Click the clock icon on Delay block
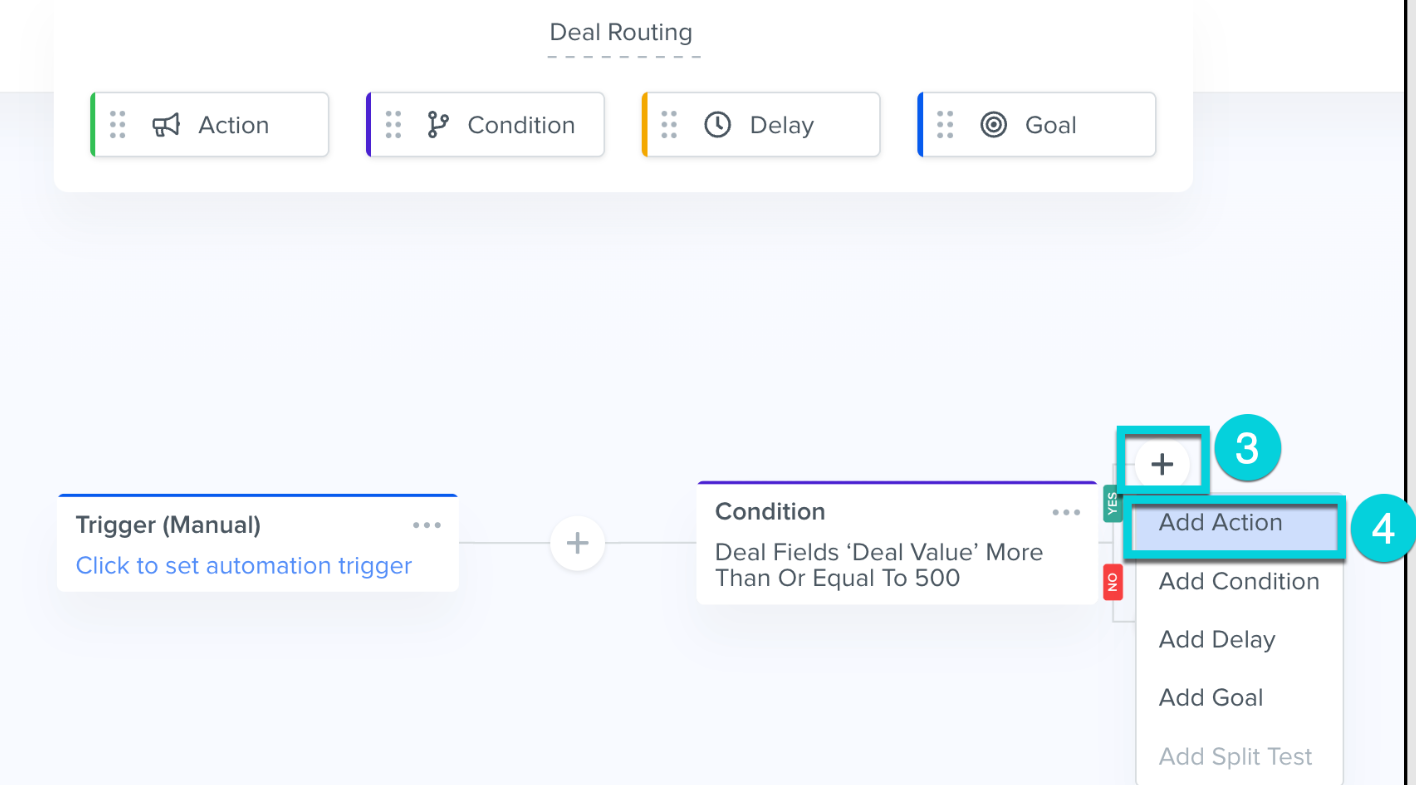1416x785 pixels. [x=717, y=125]
